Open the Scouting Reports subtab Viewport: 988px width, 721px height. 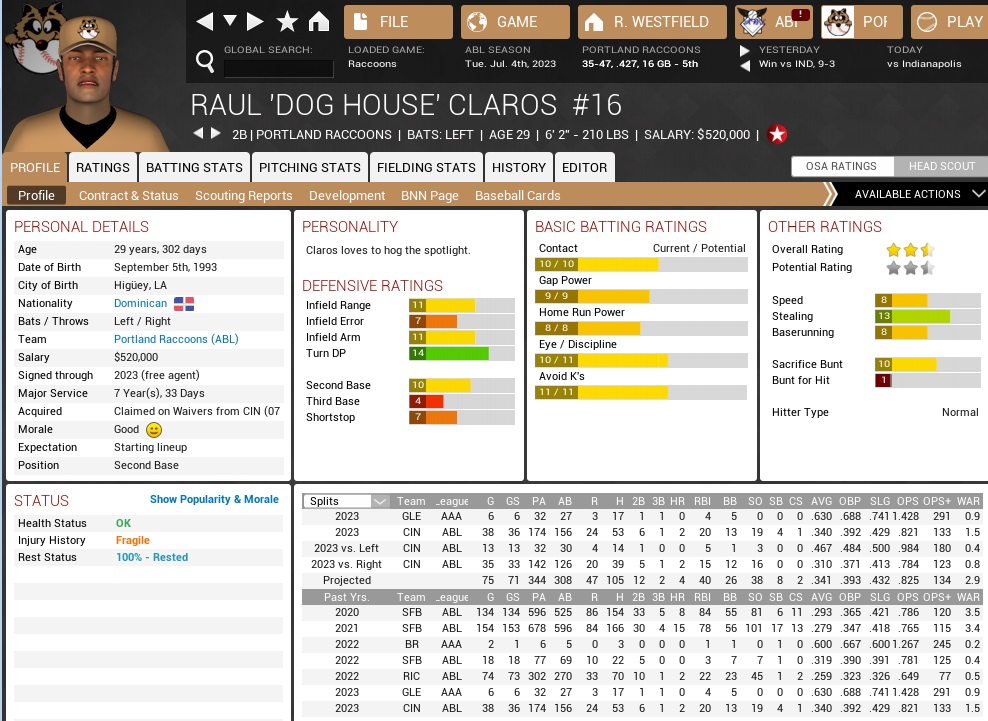coord(243,195)
